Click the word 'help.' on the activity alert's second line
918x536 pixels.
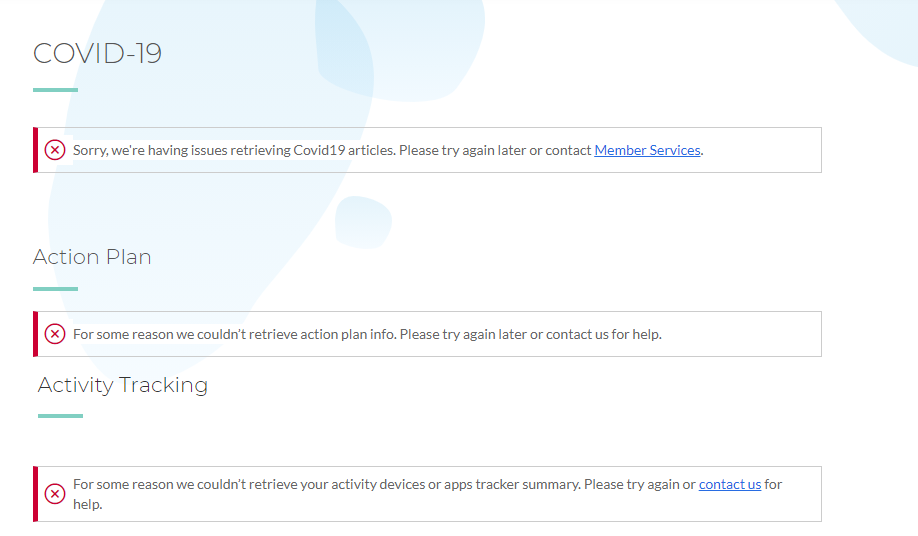point(88,504)
